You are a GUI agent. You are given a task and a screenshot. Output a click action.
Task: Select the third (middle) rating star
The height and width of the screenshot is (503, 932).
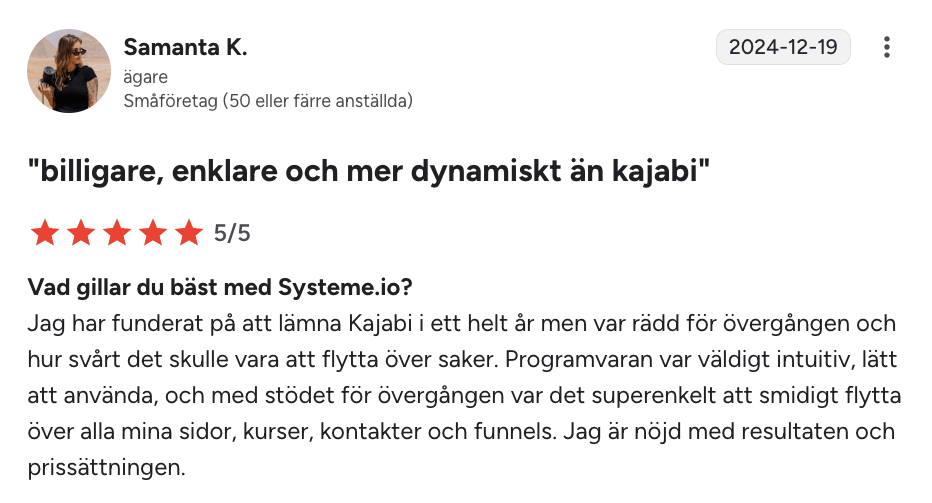116,234
